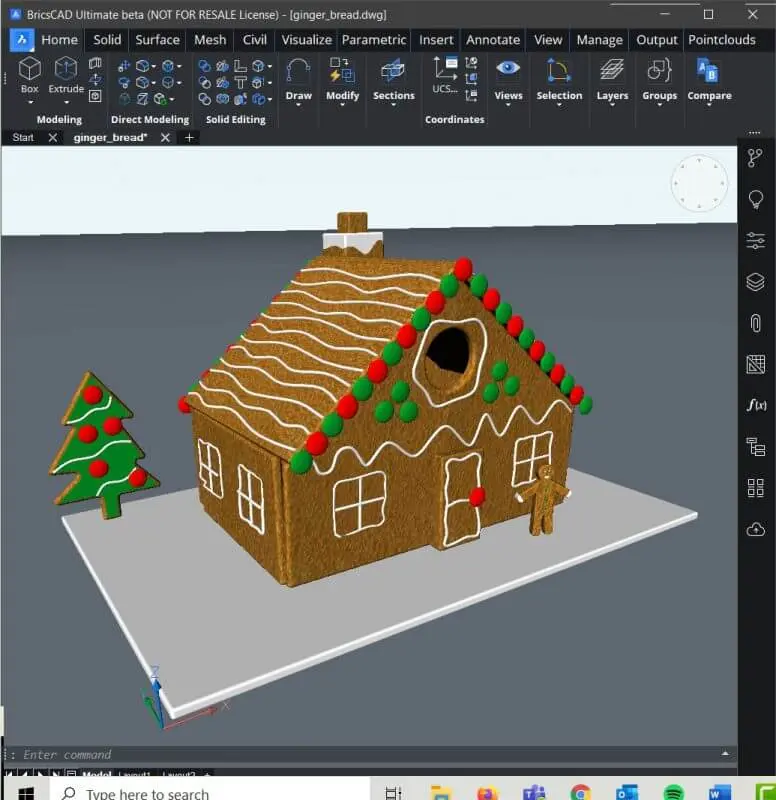Screen dimensions: 776x800
Task: Open the Parametric ribbon tab
Action: (374, 40)
